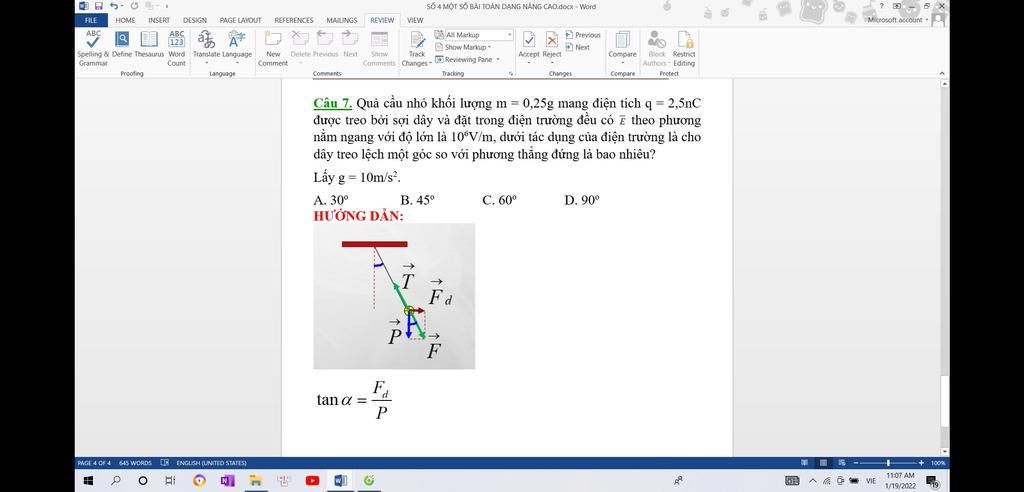Switch to Print Layout view
This screenshot has width=1024, height=492.
[825, 463]
